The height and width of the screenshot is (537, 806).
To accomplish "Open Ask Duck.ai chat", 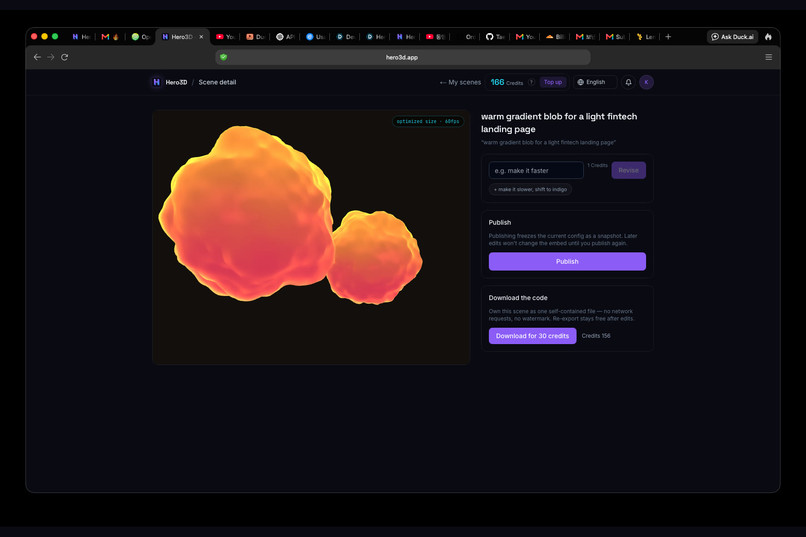I will click(x=732, y=37).
